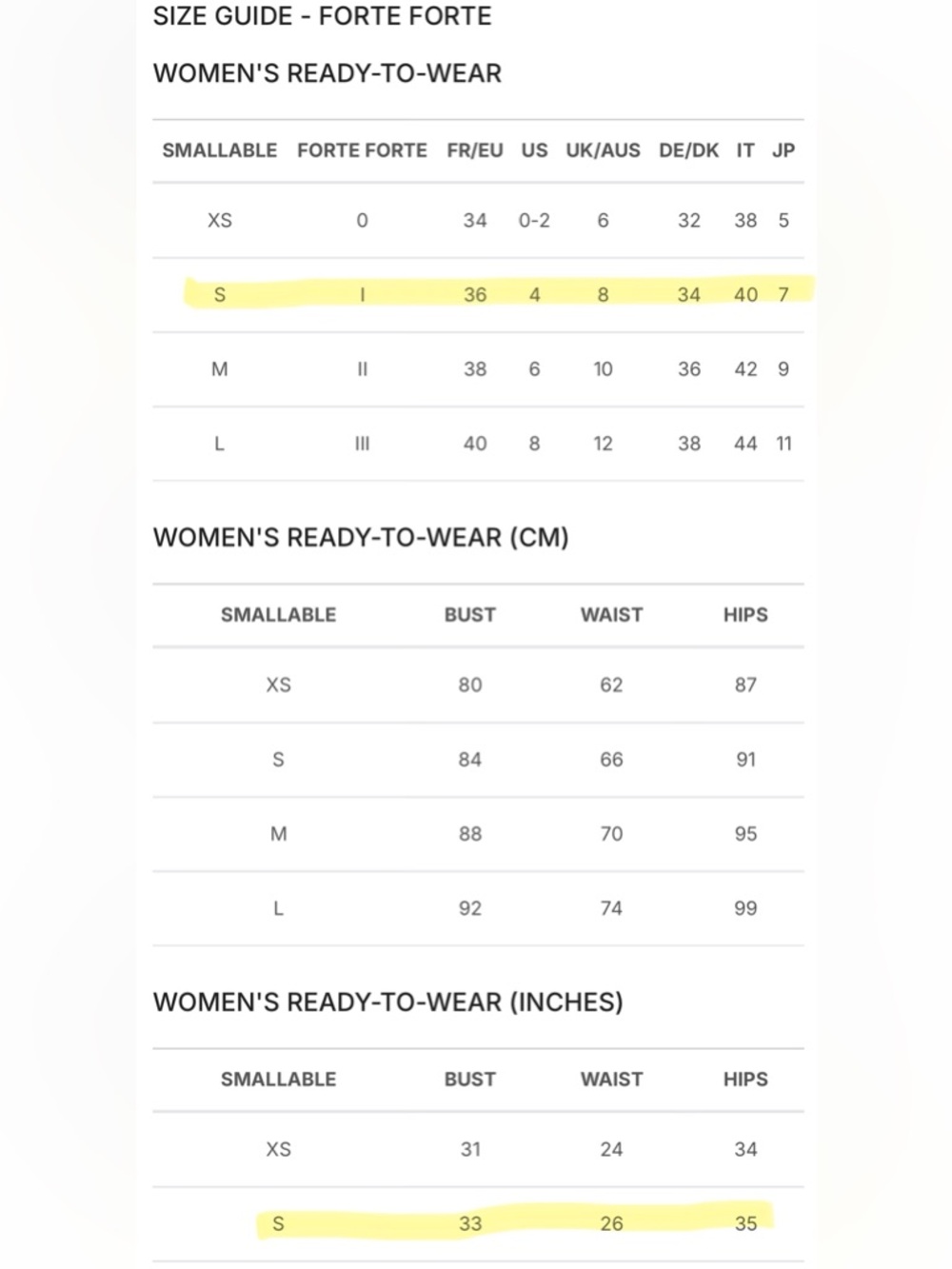This screenshot has width=952, height=1269.
Task: Click the UK/AUS column header
Action: click(x=603, y=150)
